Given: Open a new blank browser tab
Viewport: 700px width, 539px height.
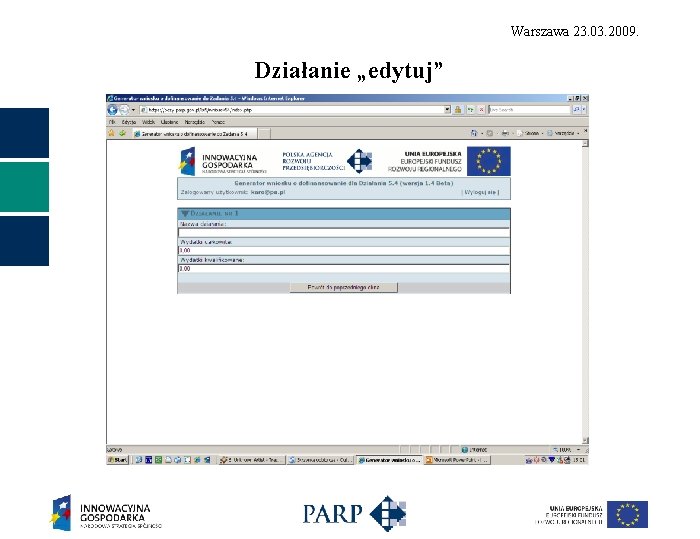Looking at the screenshot, I should click(x=264, y=134).
